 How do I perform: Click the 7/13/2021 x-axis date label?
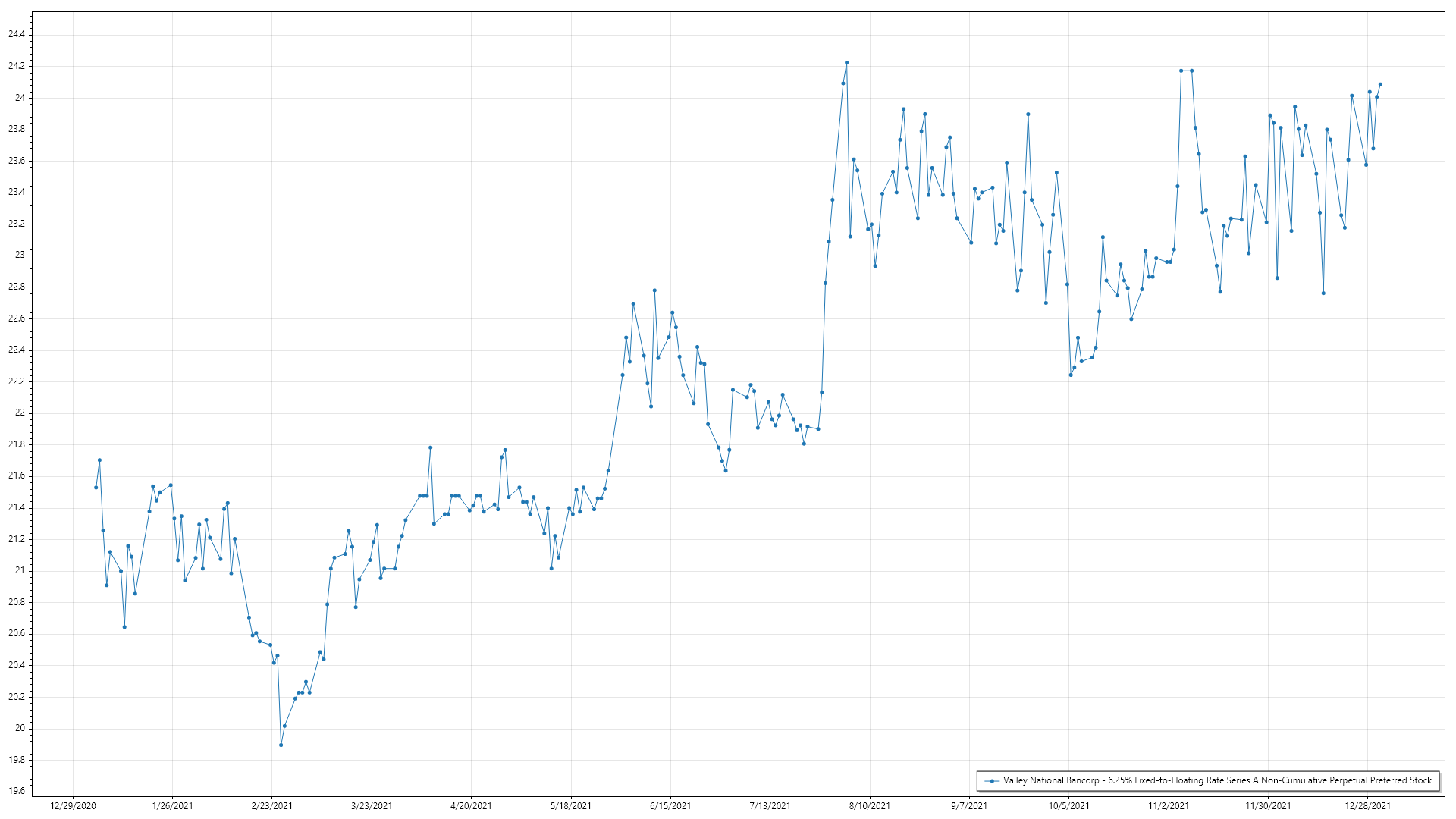(x=770, y=805)
